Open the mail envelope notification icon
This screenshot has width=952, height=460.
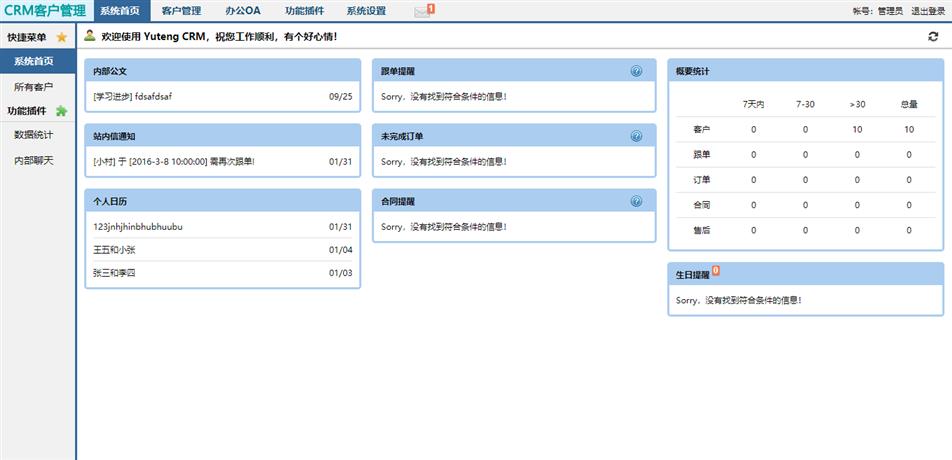click(422, 12)
